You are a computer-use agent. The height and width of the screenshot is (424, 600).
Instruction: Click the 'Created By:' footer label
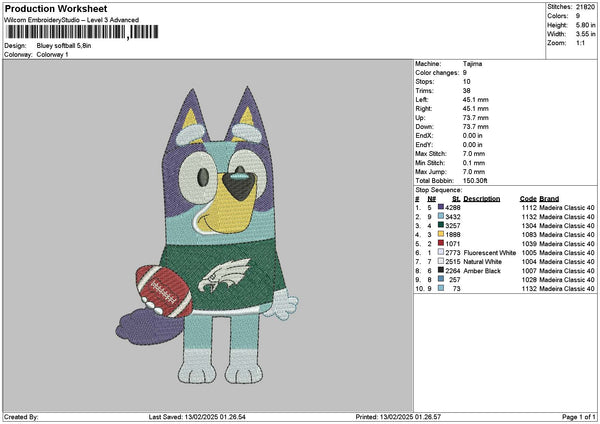coord(21,417)
